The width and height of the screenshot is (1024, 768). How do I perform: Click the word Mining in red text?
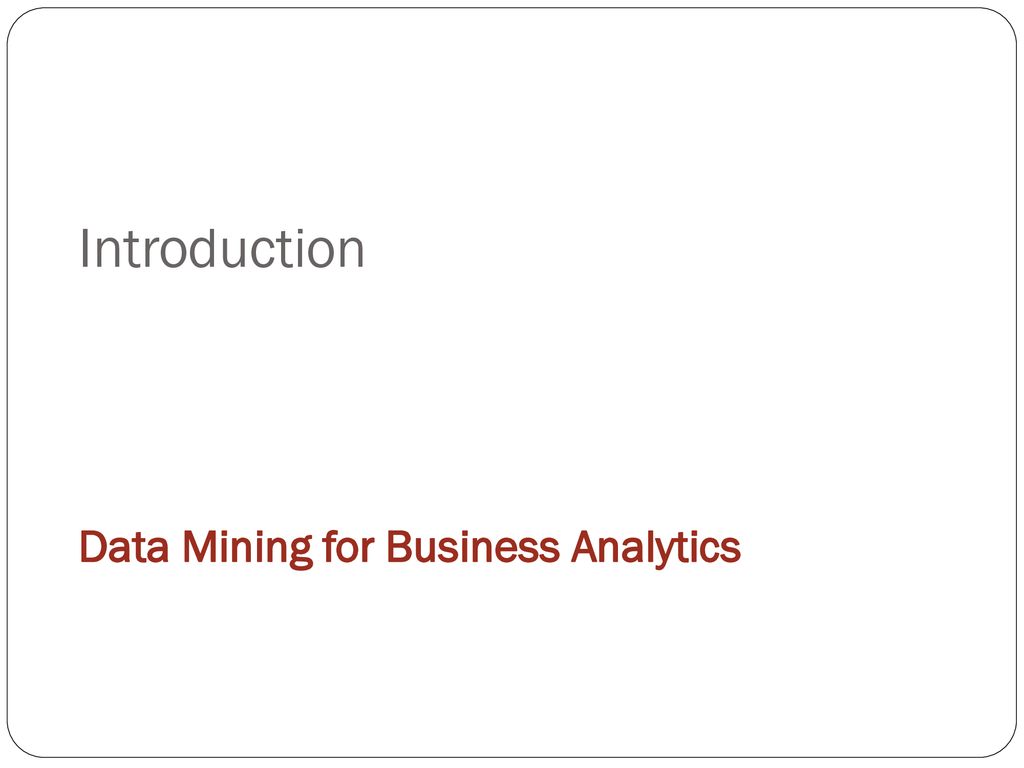[x=247, y=548]
